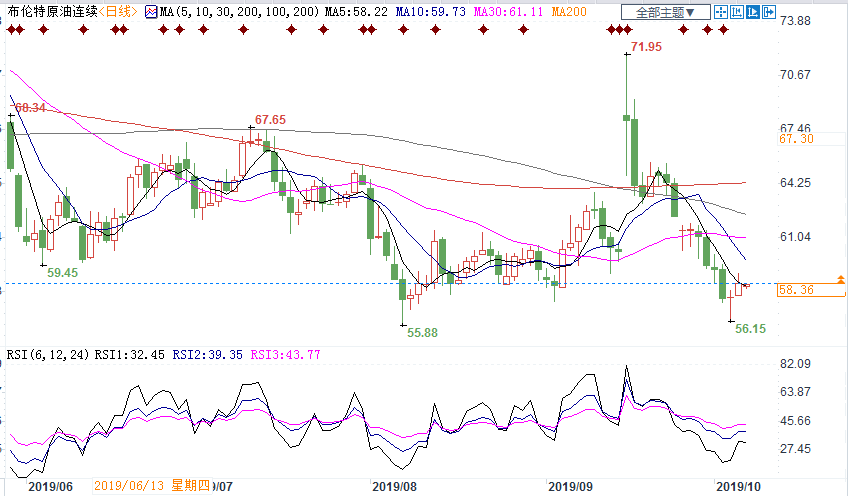Click the orange MA200 legend label

[569, 12]
